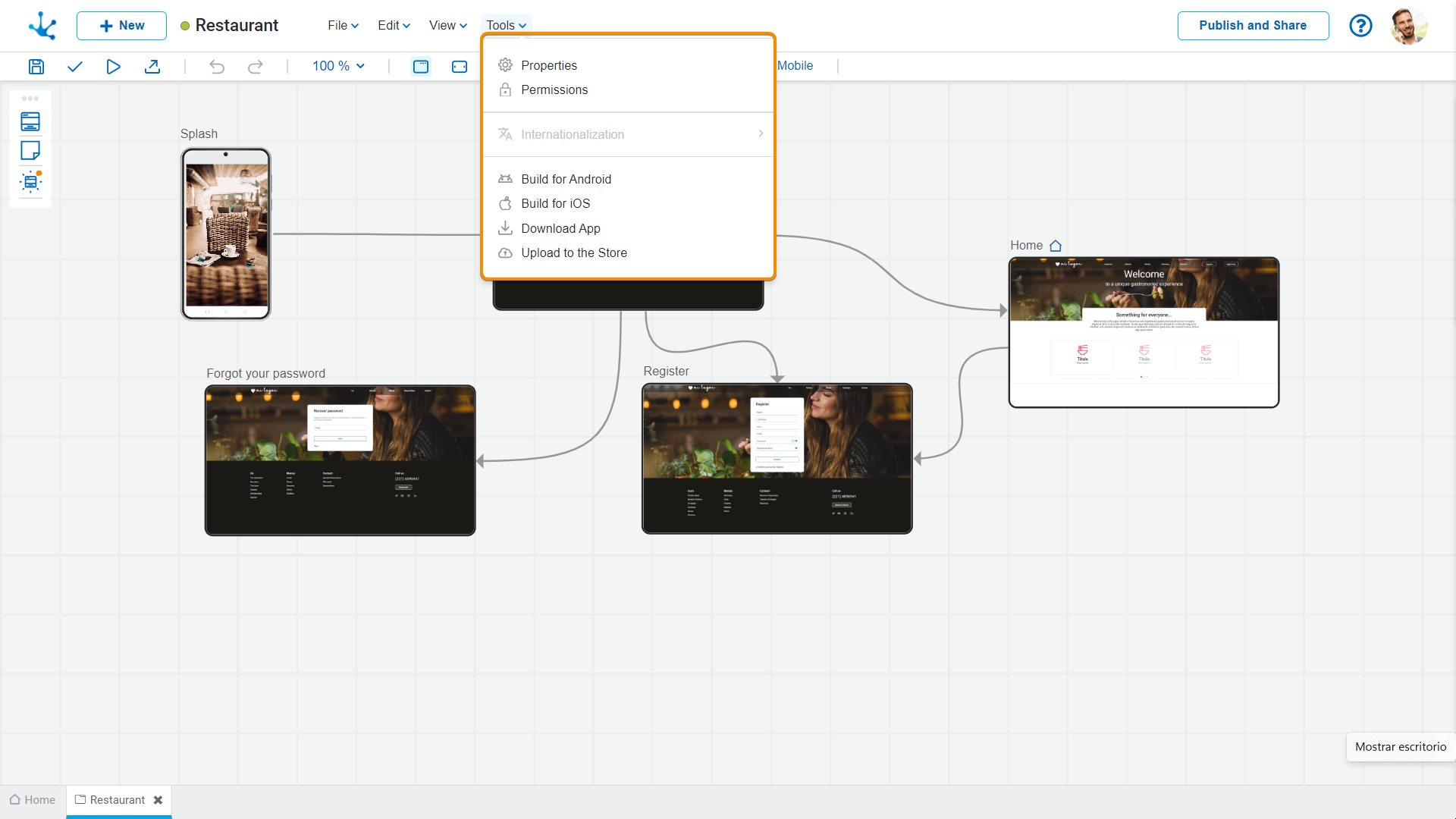Click the Export arrow icon in toolbar

[152, 67]
